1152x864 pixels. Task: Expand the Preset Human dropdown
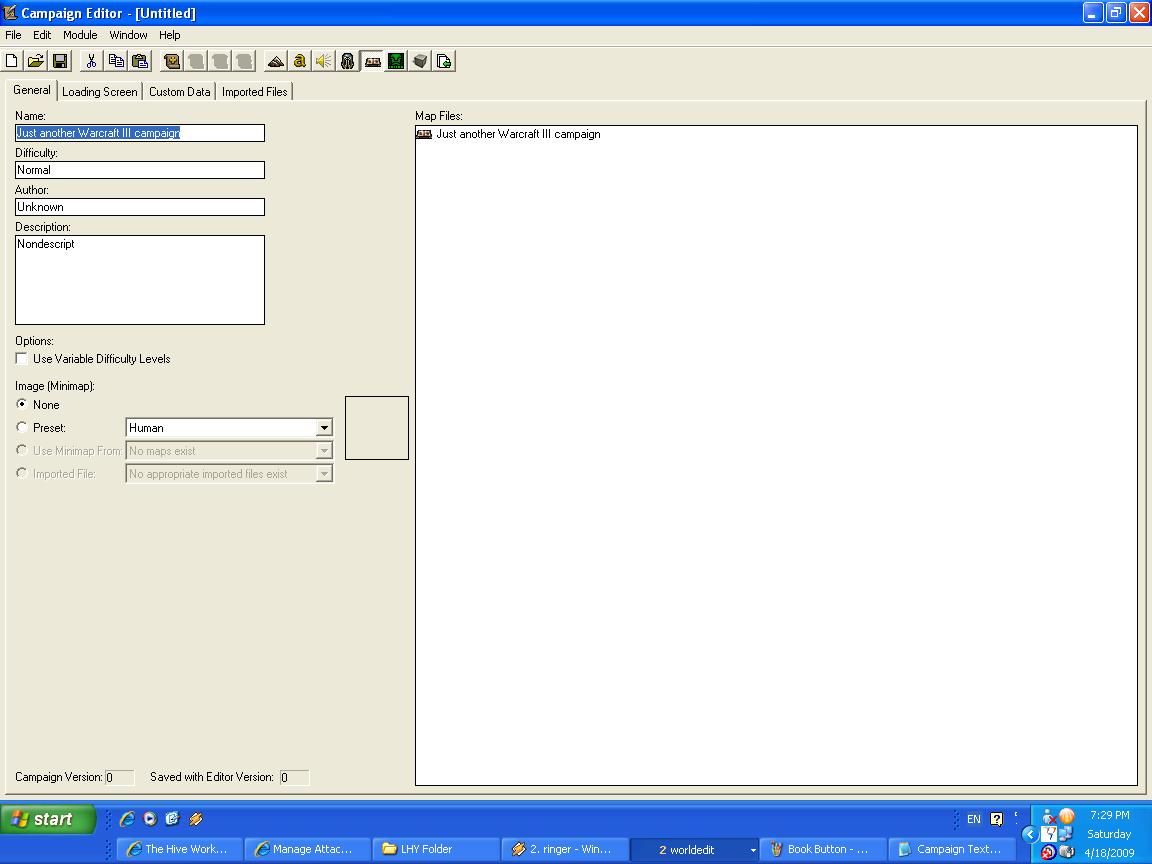[324, 428]
